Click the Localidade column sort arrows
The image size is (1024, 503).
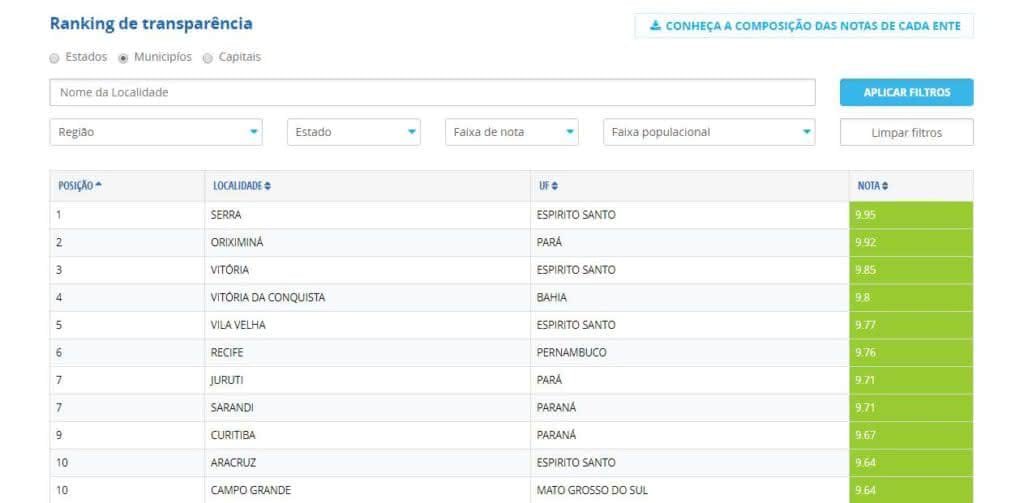(x=268, y=186)
